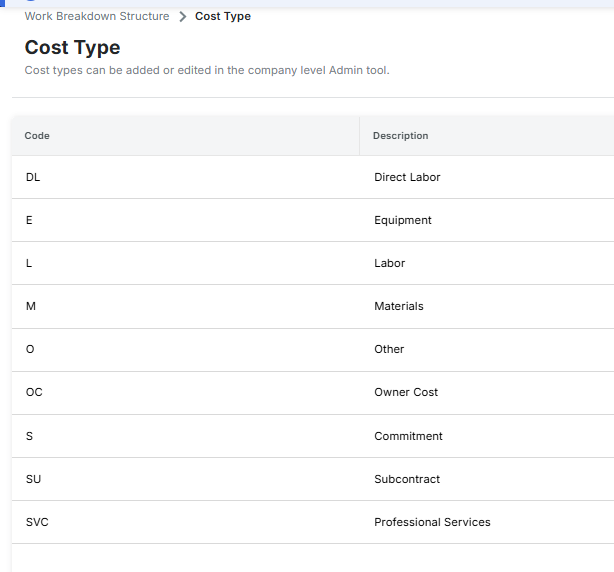Screen dimensions: 614x572
Task: Click the Work Breakdown Structure breadcrumb link
Action: tap(97, 16)
